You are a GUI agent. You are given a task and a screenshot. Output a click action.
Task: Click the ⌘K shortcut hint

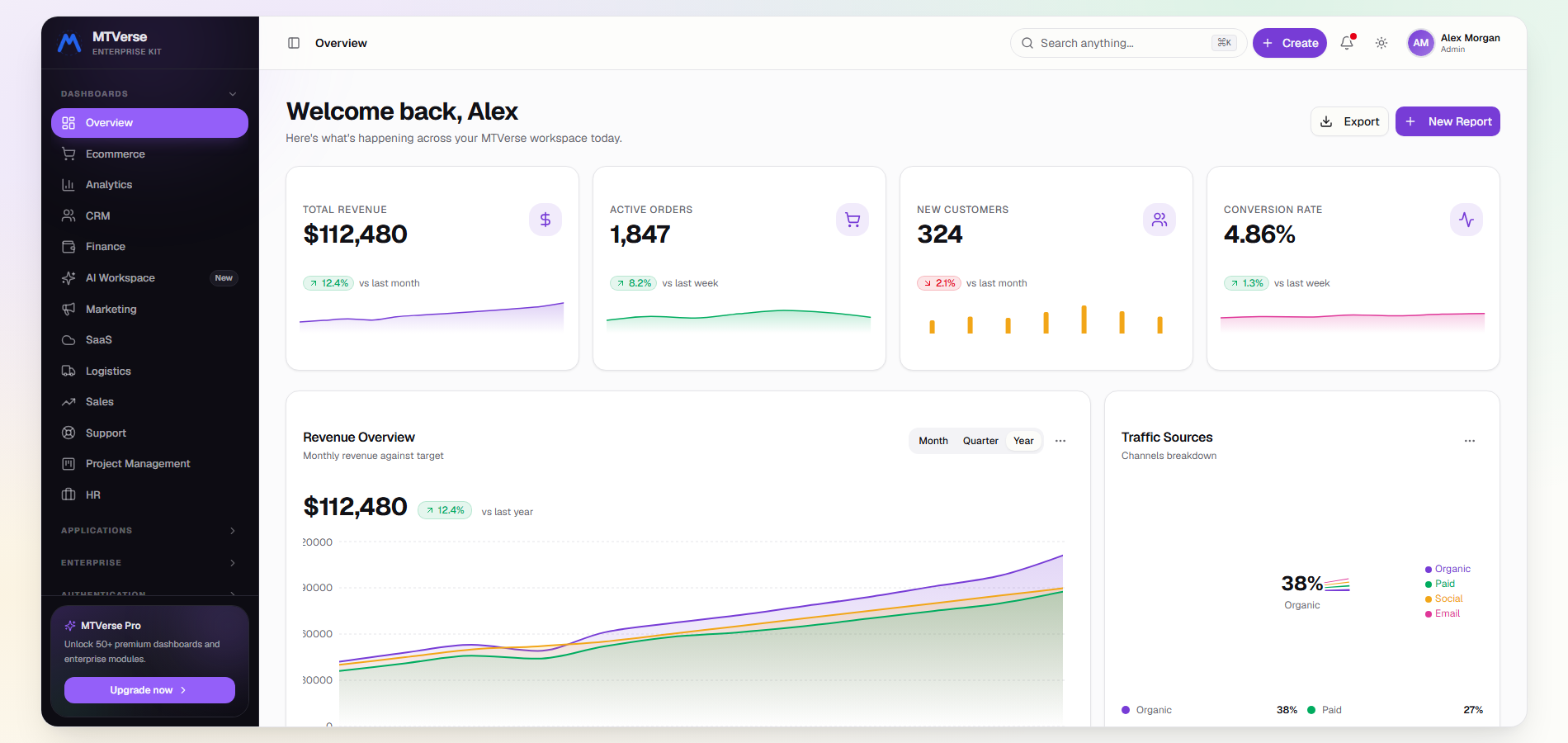point(1224,43)
